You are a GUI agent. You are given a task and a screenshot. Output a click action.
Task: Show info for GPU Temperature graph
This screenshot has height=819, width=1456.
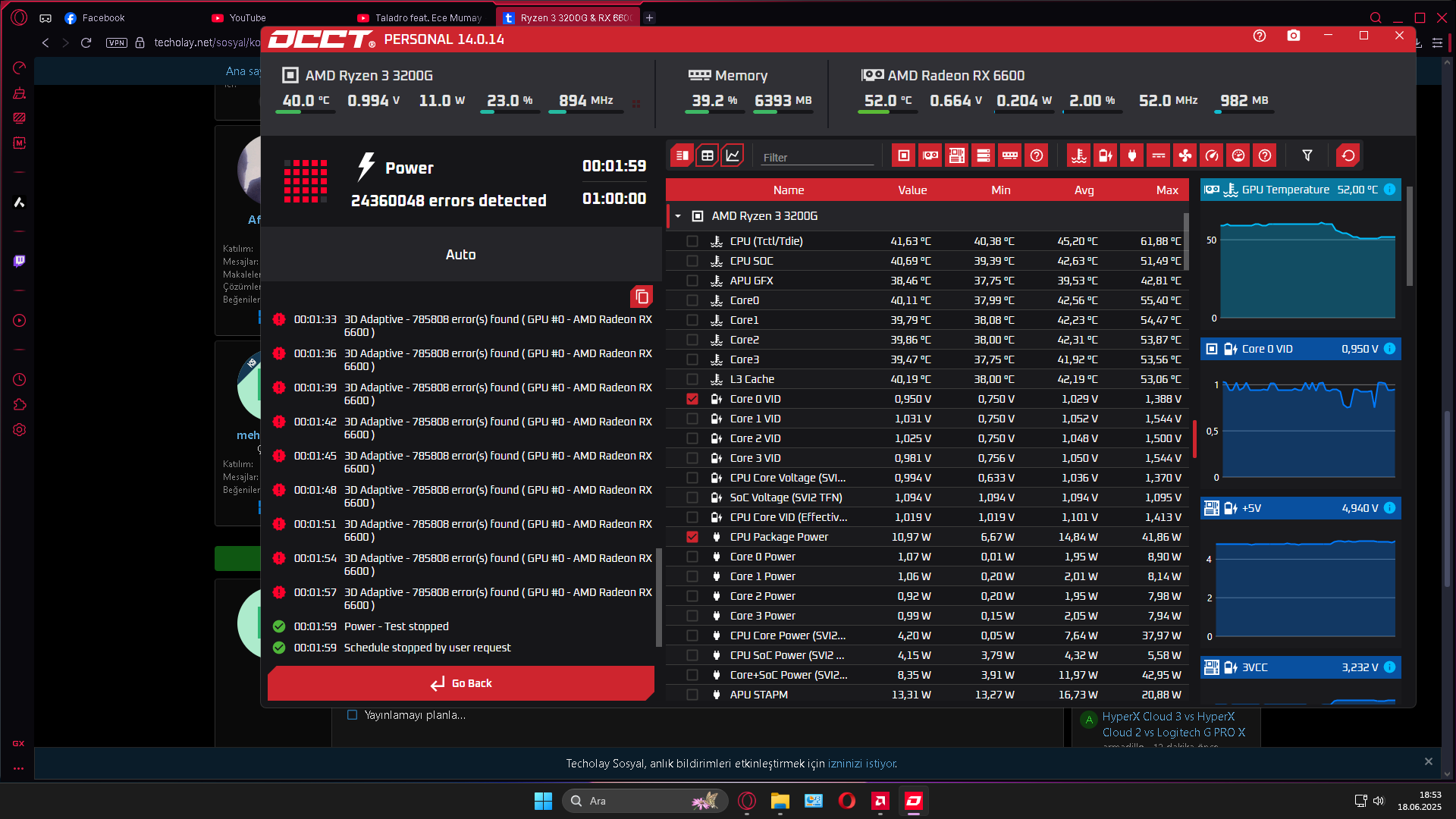(x=1389, y=190)
